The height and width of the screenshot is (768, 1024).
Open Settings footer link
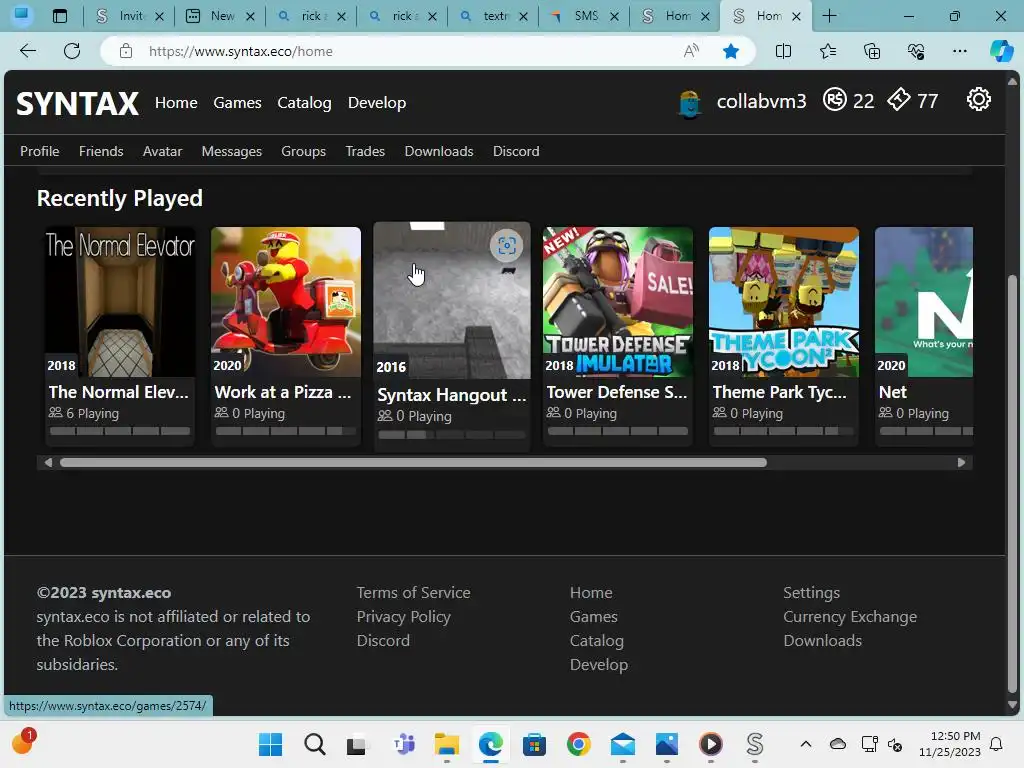811,592
